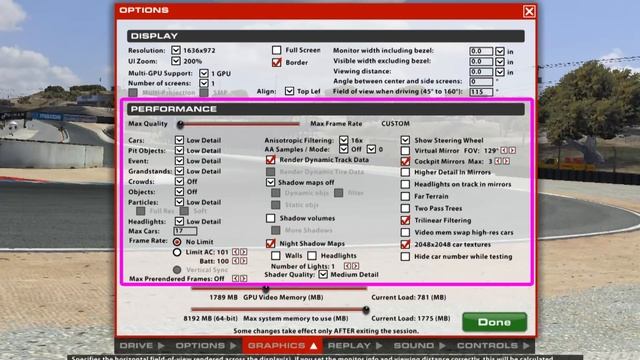
Task: Enable the Virtual Mirror checkbox
Action: pos(405,151)
